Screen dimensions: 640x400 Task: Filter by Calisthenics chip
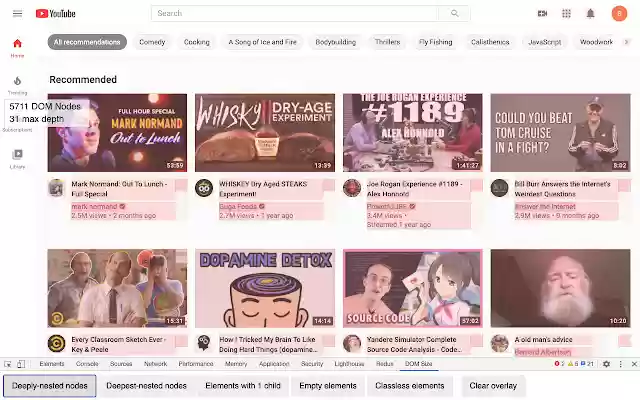(490, 42)
